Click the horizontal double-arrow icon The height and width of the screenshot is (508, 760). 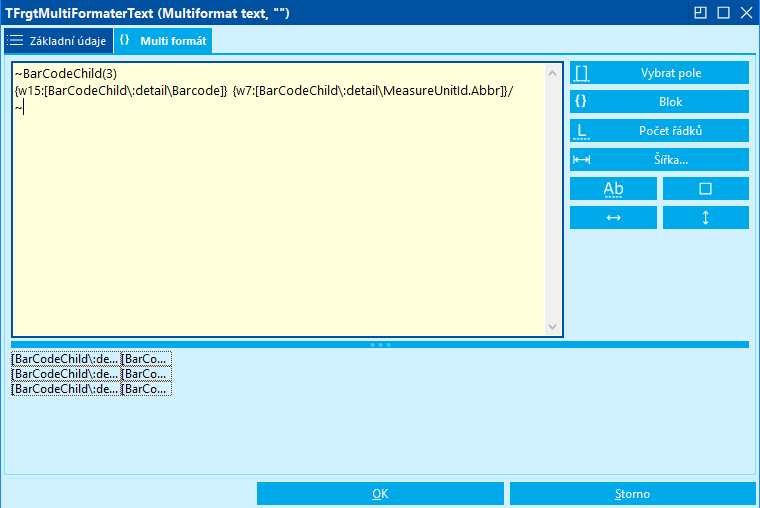pyautogui.click(x=613, y=218)
